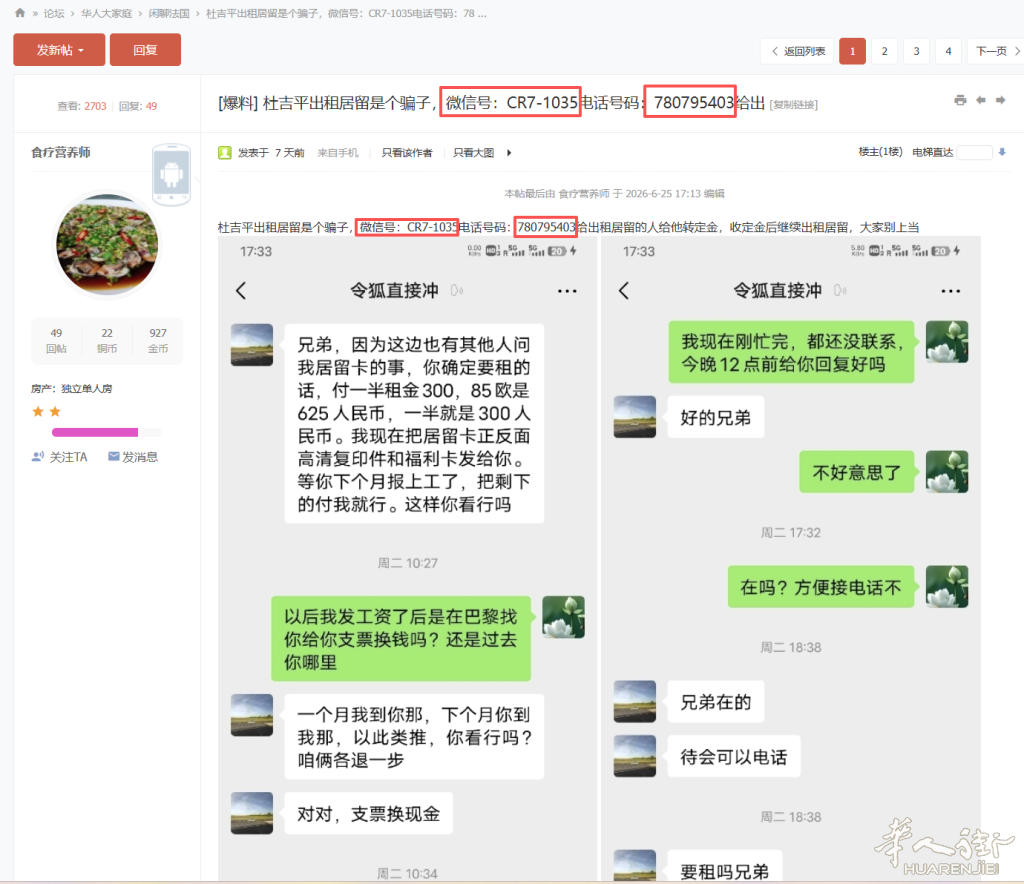
Task: Click the green poster status icon
Action: (225, 153)
